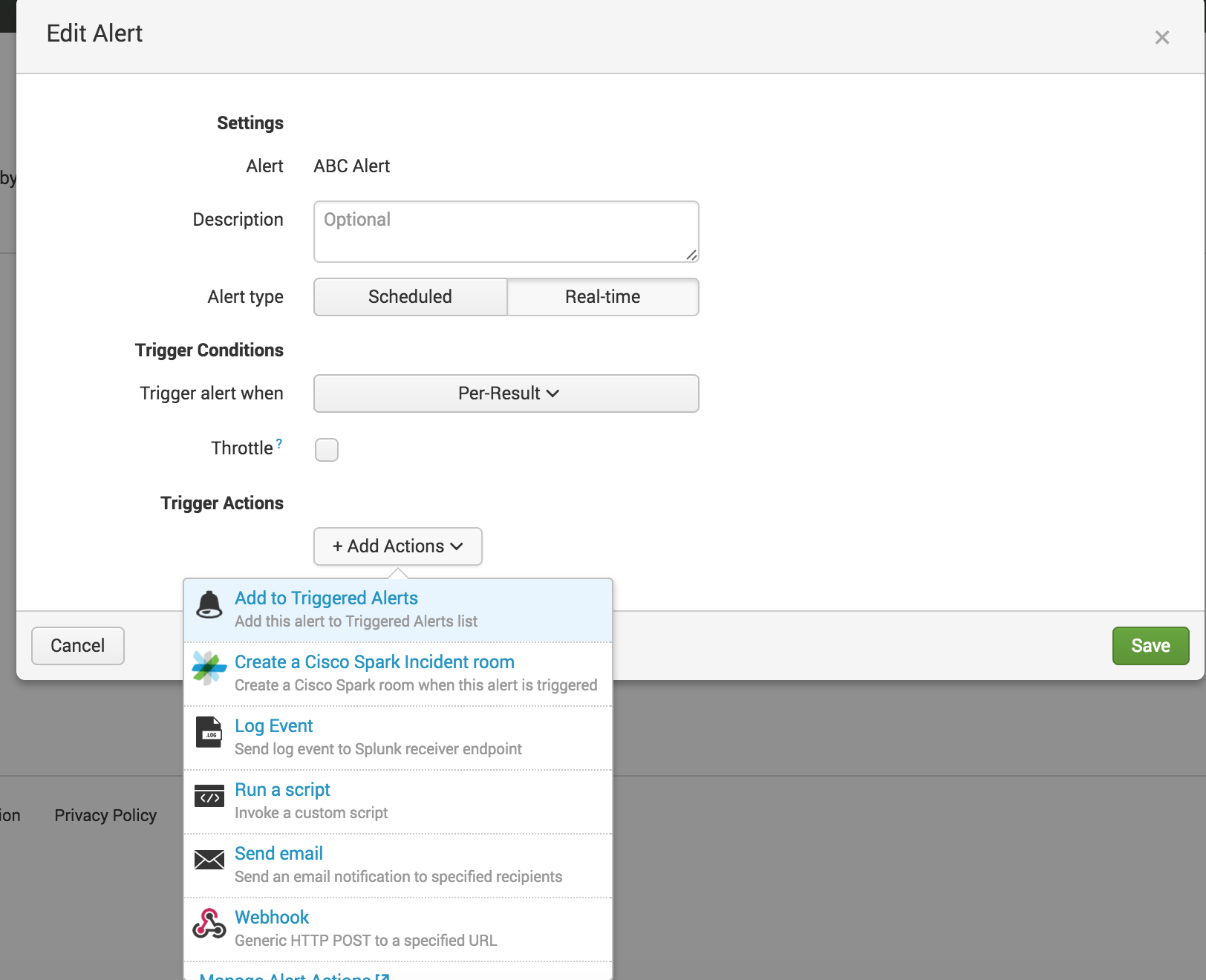Click the Throttle help question mark
This screenshot has height=980, width=1206.
(x=279, y=444)
